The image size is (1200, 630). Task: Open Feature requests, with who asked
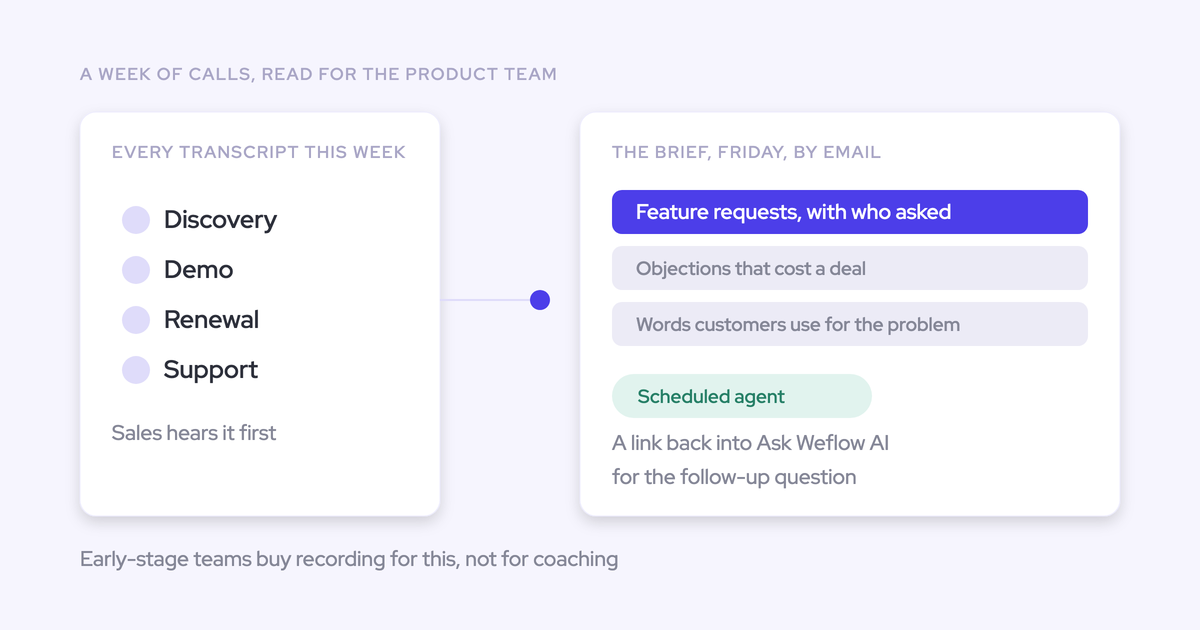point(850,212)
